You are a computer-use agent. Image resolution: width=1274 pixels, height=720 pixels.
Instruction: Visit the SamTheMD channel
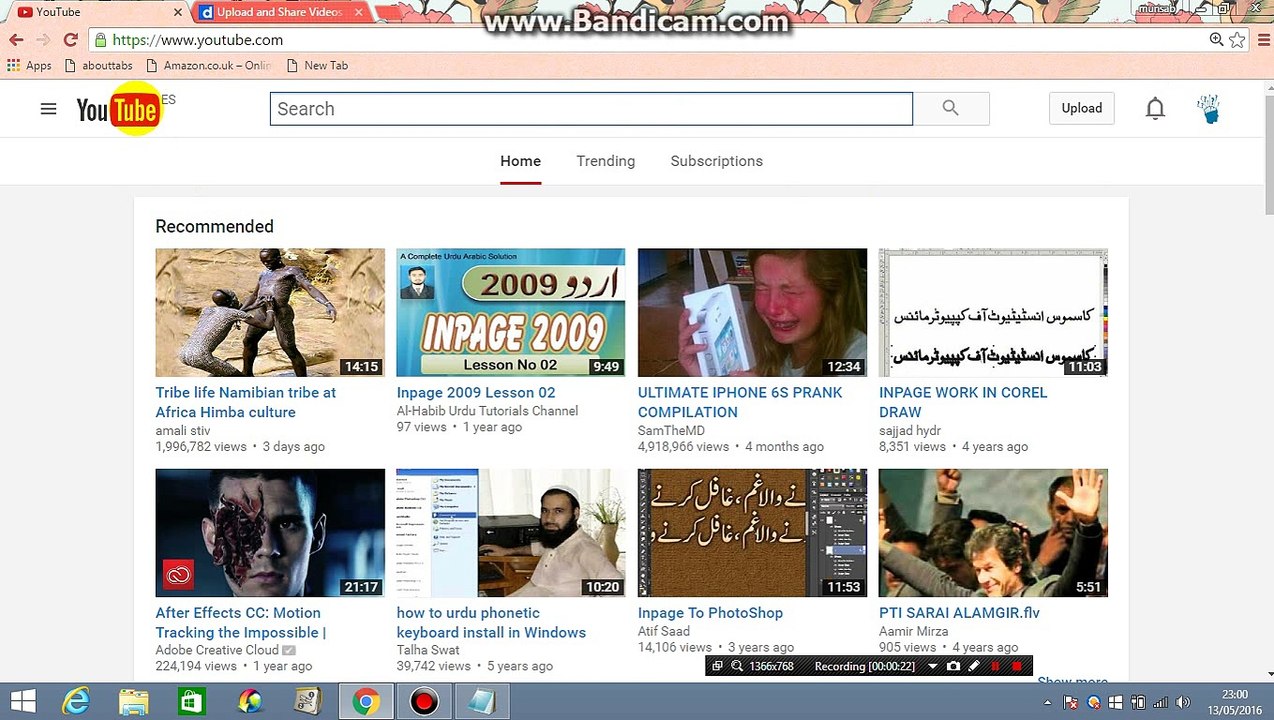[671, 431]
